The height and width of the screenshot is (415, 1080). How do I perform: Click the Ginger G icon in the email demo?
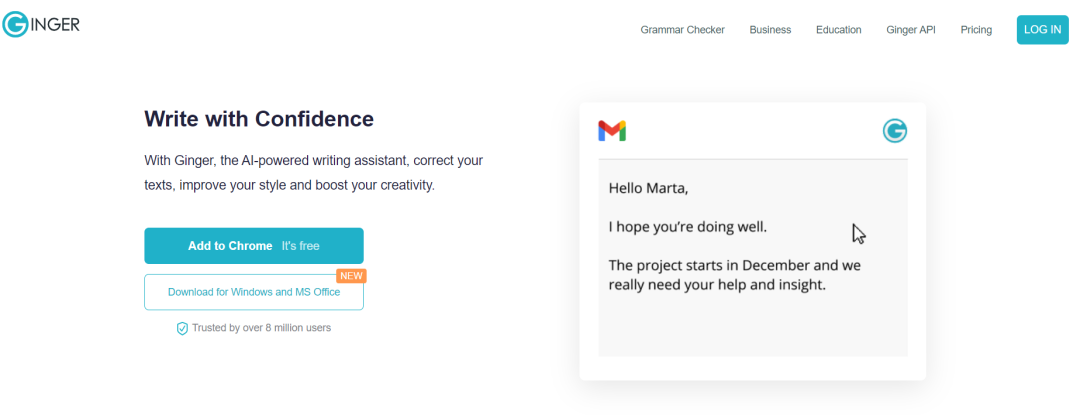[894, 131]
